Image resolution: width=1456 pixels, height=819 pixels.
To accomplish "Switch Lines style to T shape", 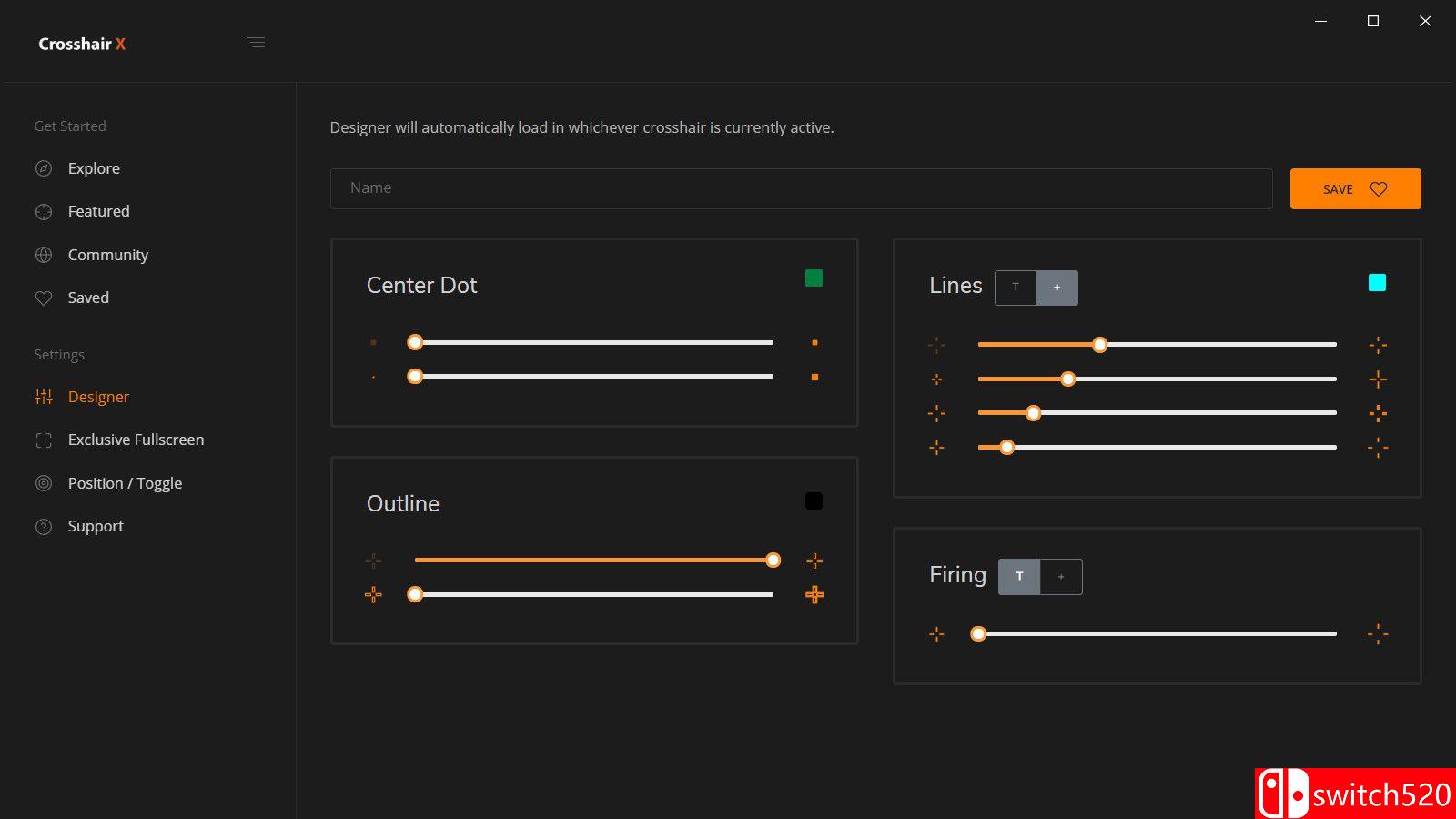I will coord(1016,288).
